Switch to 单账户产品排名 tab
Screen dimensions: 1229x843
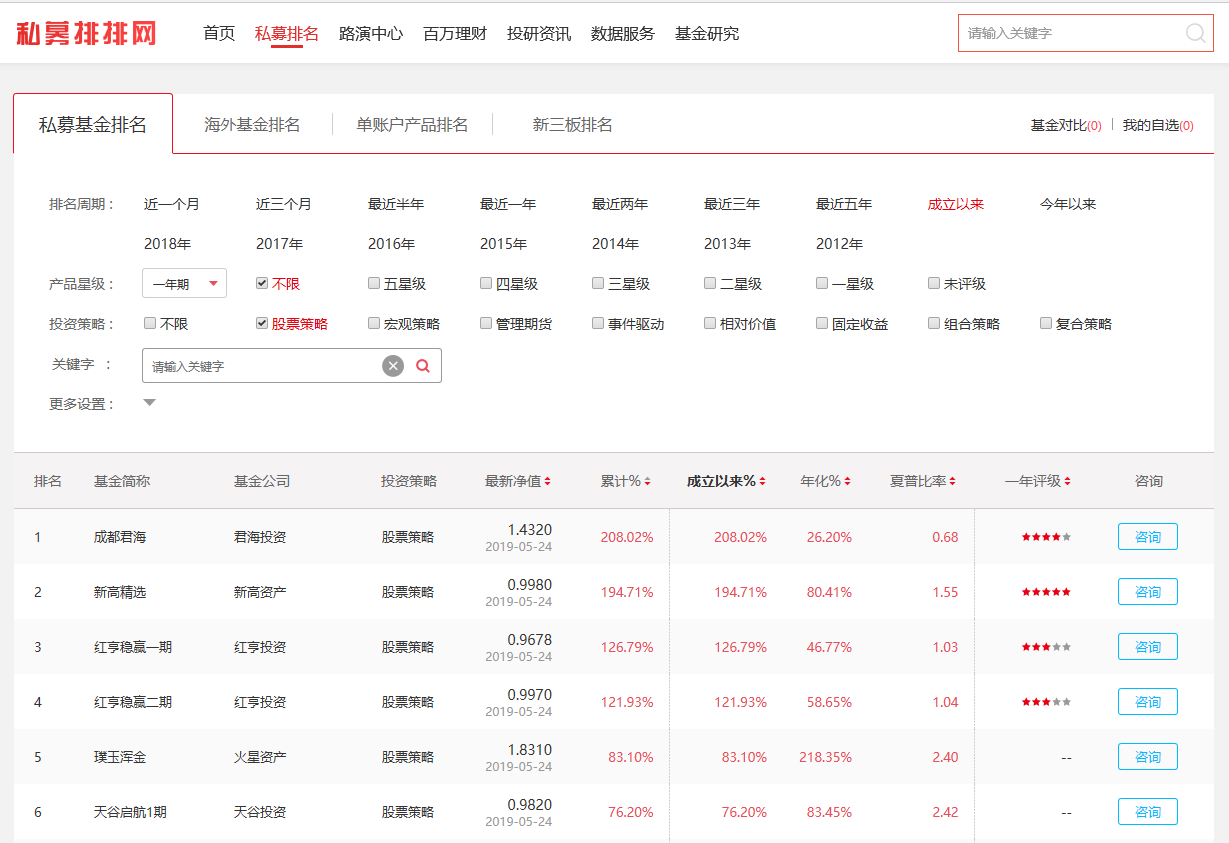[412, 125]
